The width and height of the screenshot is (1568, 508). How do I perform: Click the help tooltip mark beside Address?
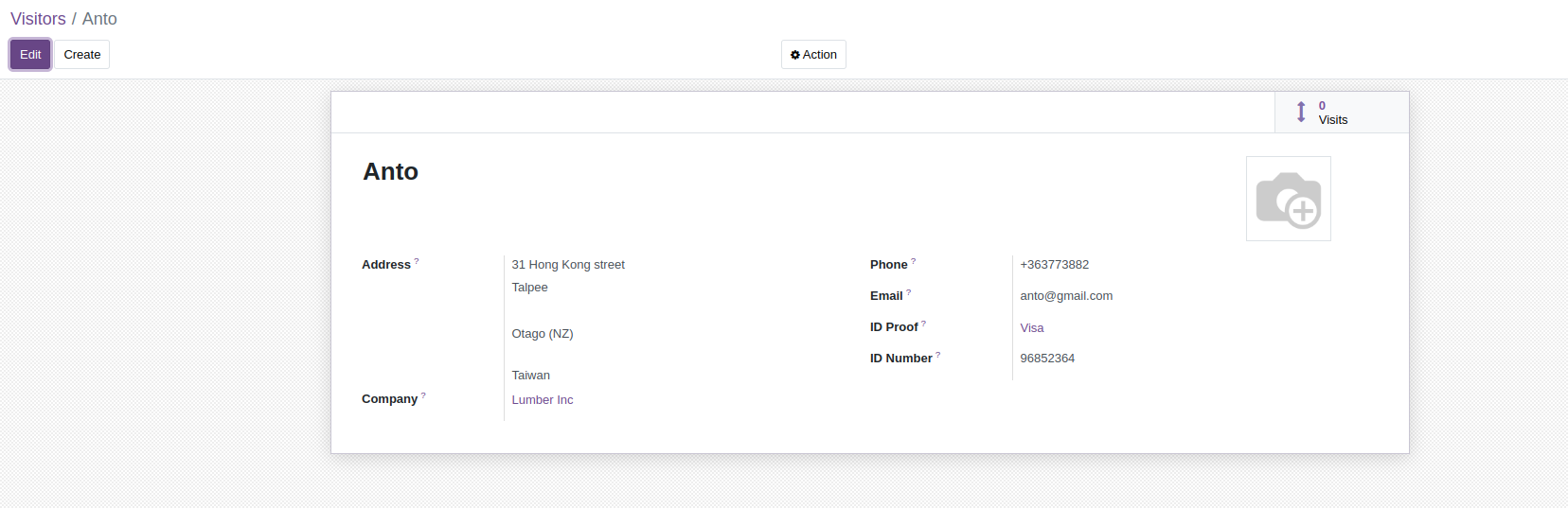[x=417, y=261]
